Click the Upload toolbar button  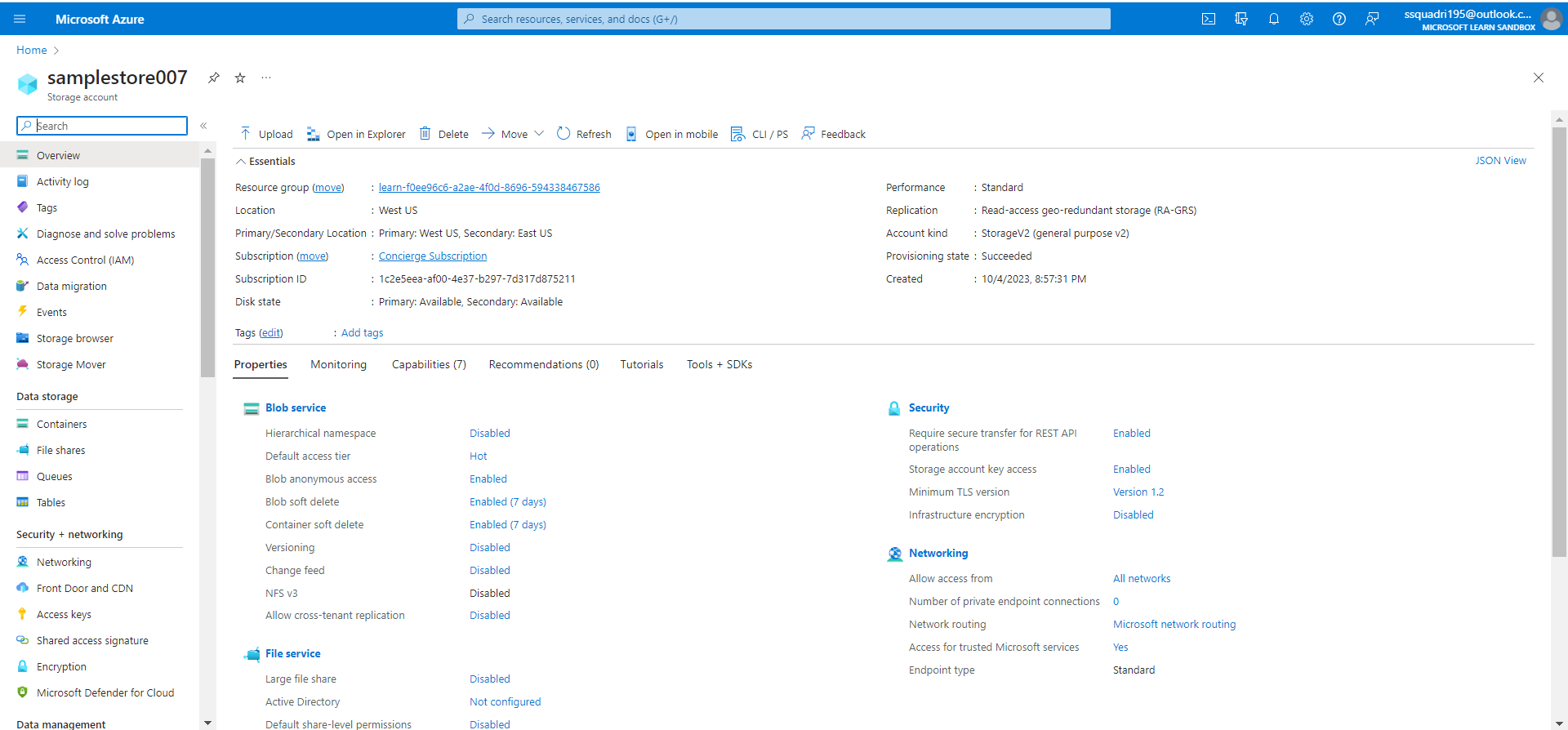pyautogui.click(x=266, y=134)
